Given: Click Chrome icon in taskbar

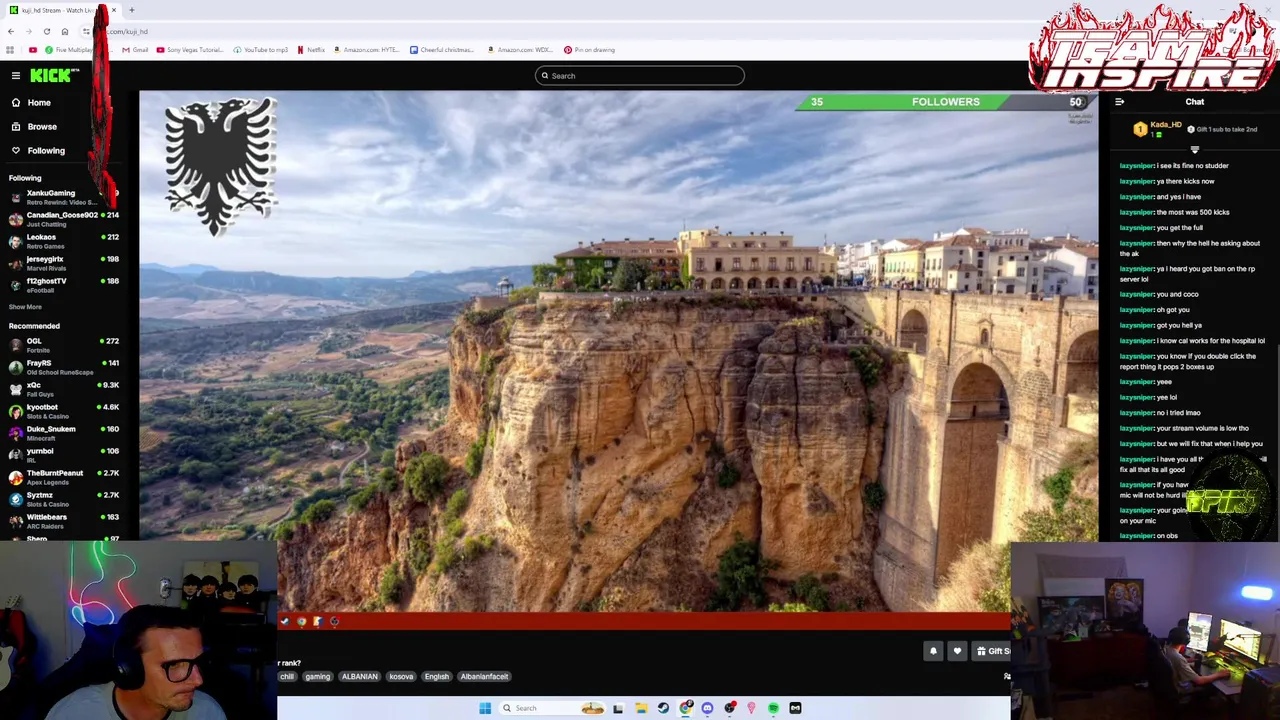Looking at the screenshot, I should click(x=685, y=708).
